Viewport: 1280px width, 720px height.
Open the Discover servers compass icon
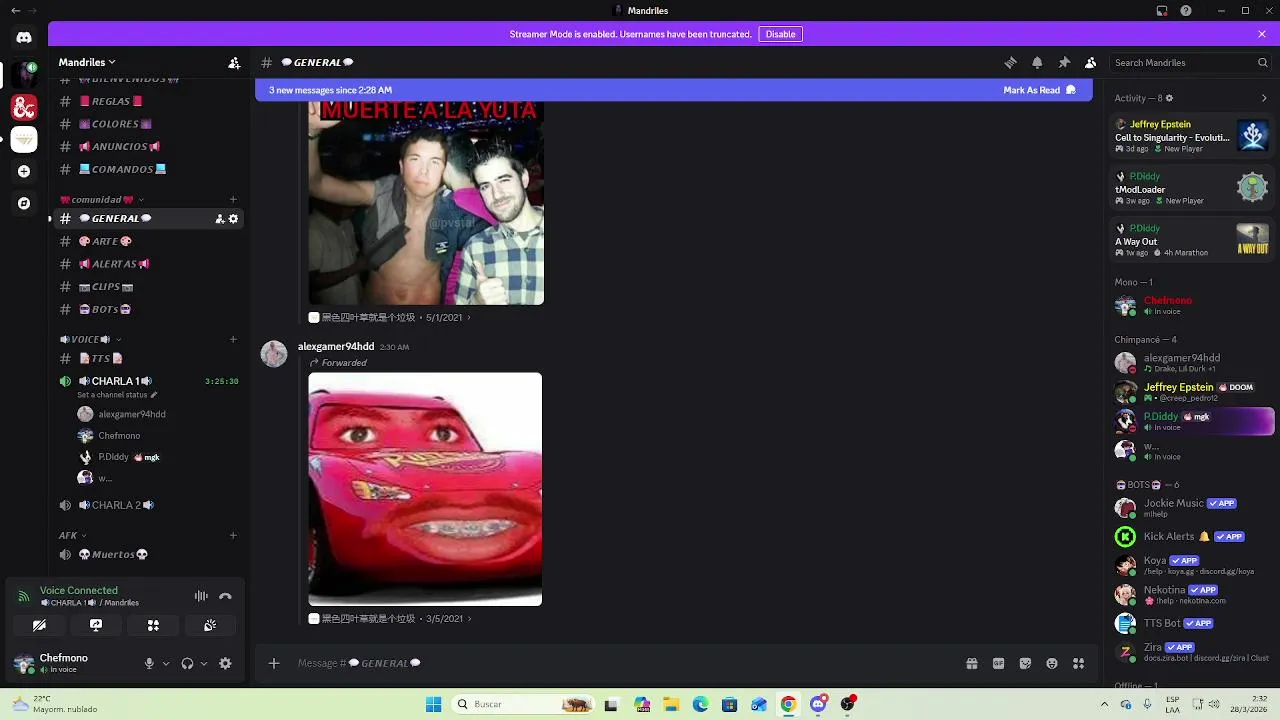tap(24, 203)
